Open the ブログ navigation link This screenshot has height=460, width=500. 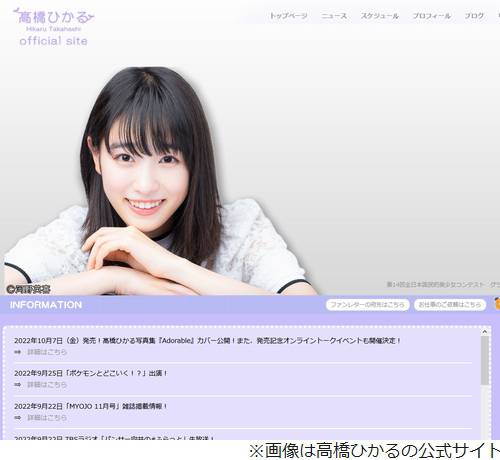click(x=474, y=16)
